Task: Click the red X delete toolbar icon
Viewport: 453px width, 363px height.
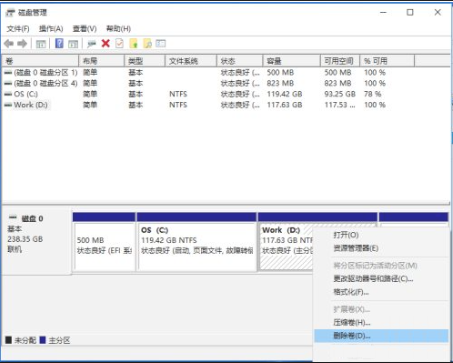Action: [106, 43]
